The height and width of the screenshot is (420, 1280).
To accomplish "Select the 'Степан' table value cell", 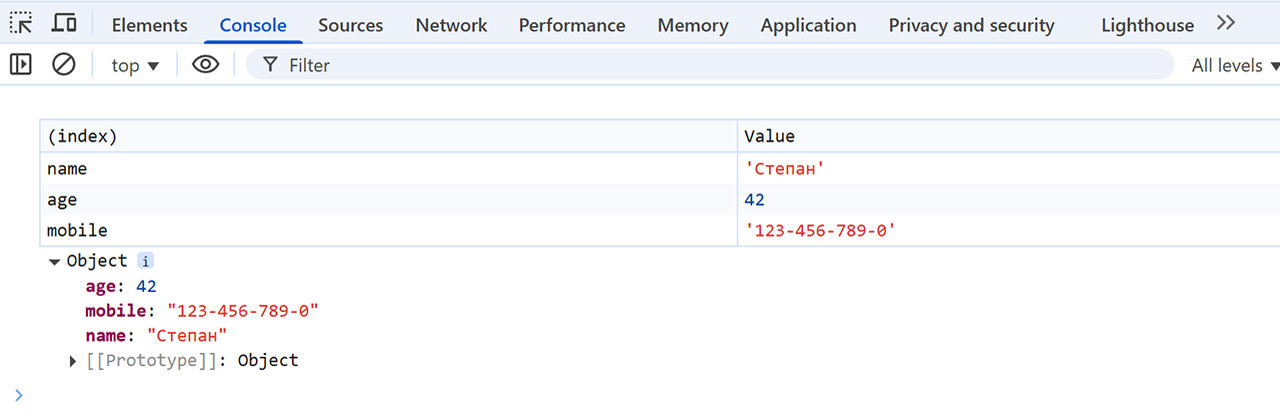I will click(x=1009, y=169).
